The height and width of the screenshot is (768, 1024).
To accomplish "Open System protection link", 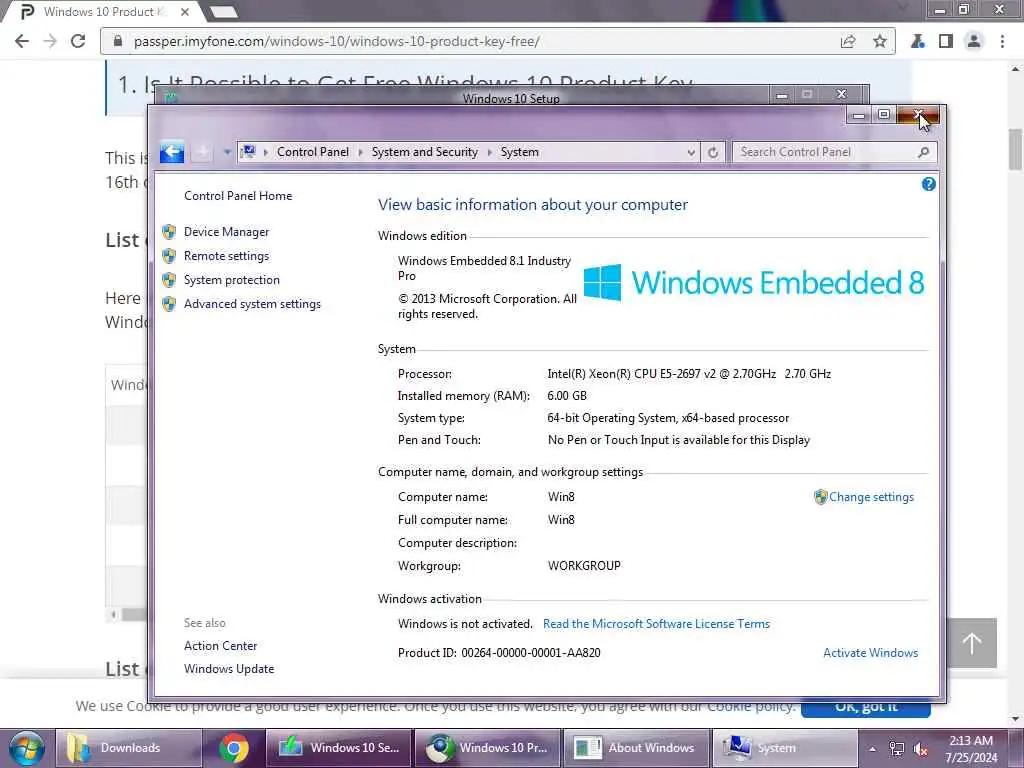I will coord(232,280).
